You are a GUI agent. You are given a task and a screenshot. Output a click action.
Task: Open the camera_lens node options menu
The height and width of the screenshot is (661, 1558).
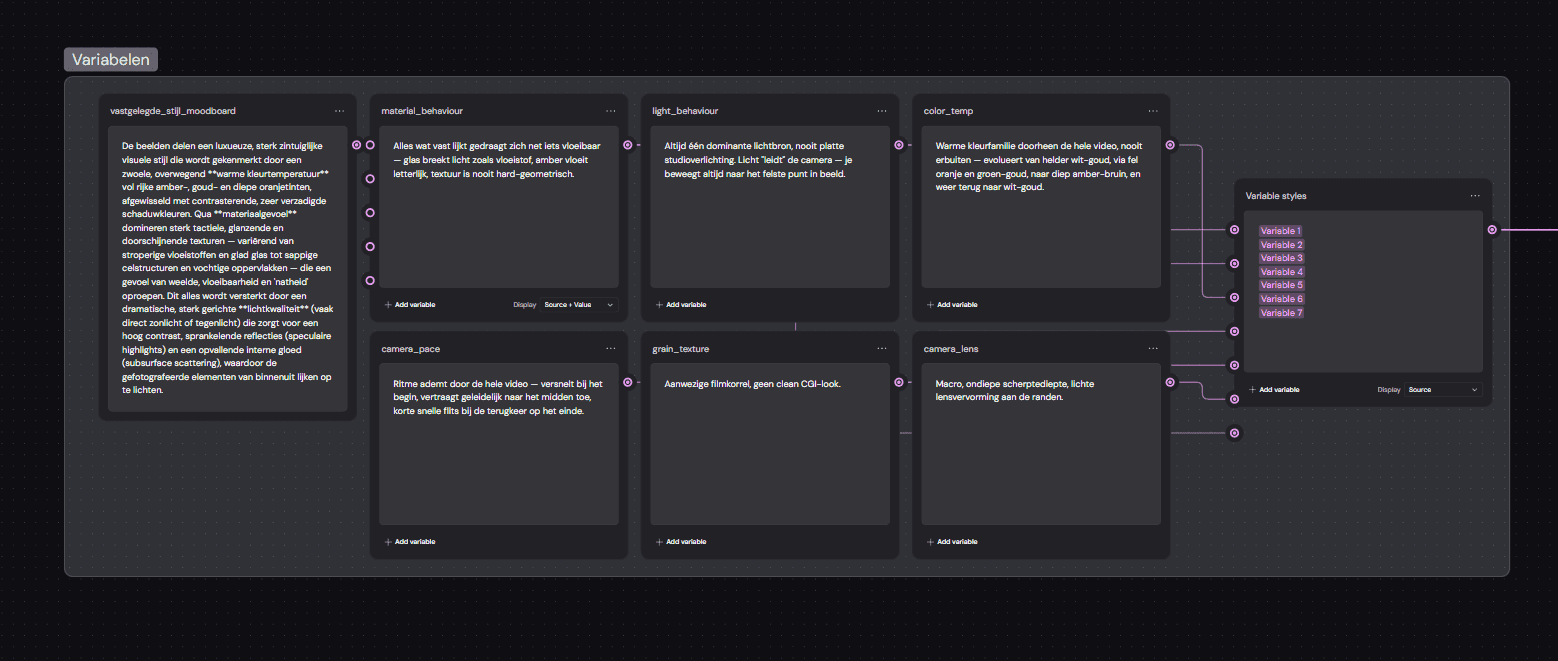(x=1153, y=349)
